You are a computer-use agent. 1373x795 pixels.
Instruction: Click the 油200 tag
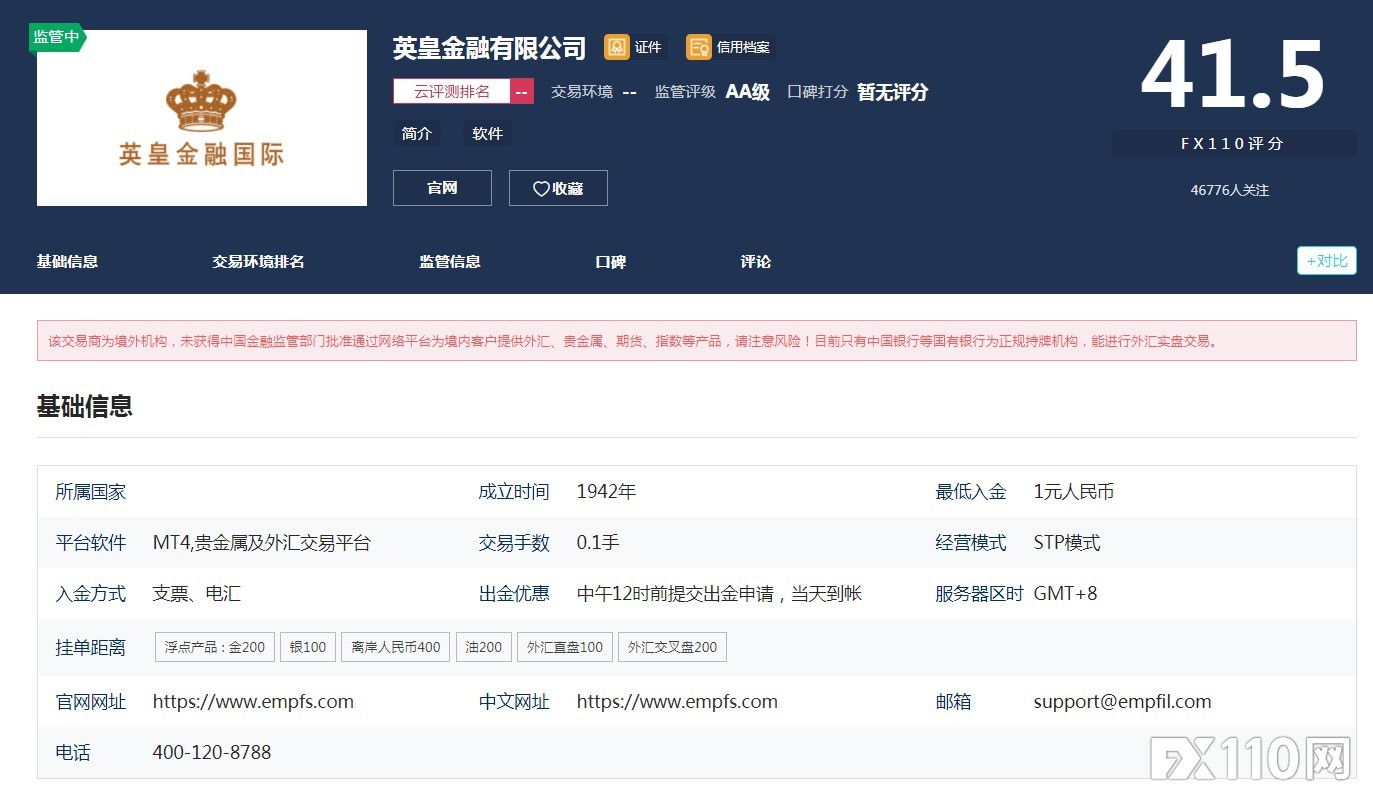(x=484, y=647)
